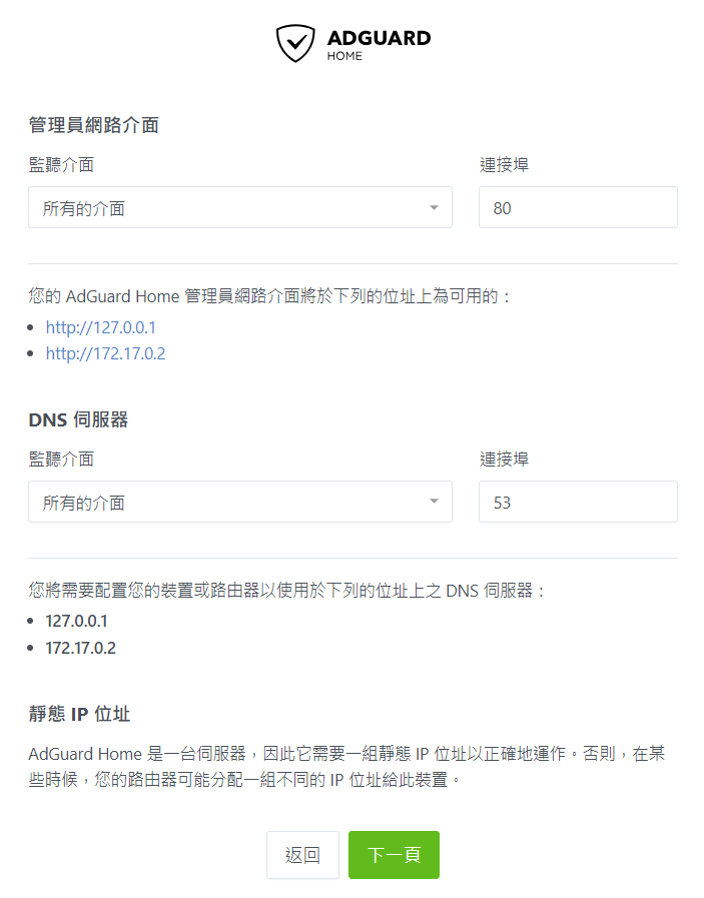Screen dimensions: 704x898
Task: Click the 返回 back button
Action: coord(302,855)
